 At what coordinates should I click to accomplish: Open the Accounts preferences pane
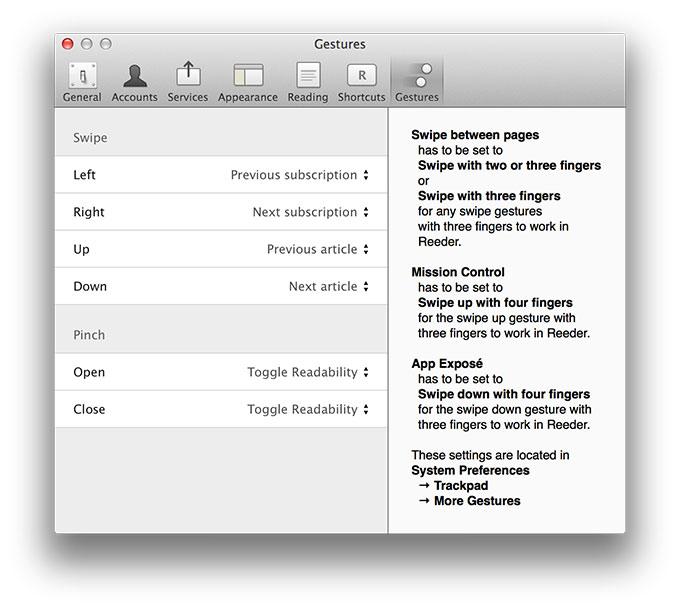point(134,82)
